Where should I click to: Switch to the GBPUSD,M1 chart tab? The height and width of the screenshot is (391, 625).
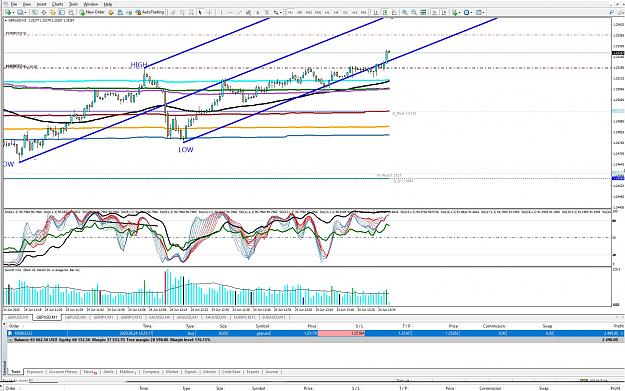pos(47,317)
